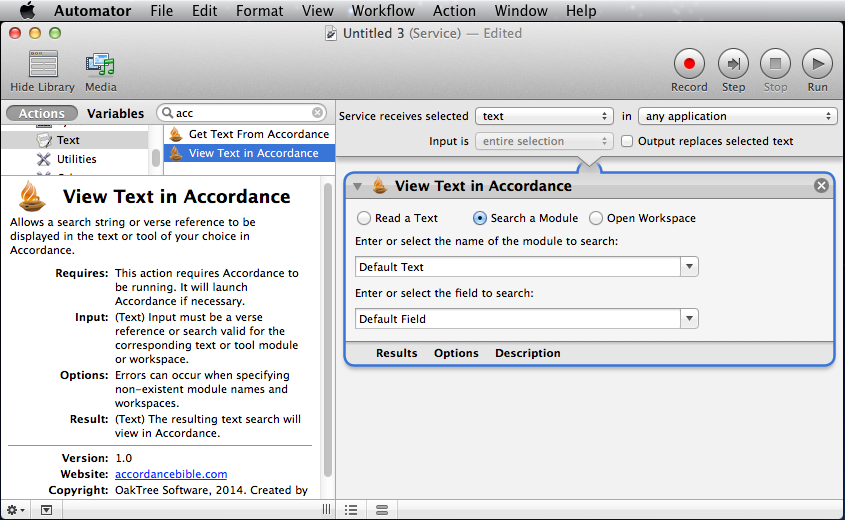Show the workflow log list view
Image resolution: width=845 pixels, height=520 pixels.
(351, 510)
